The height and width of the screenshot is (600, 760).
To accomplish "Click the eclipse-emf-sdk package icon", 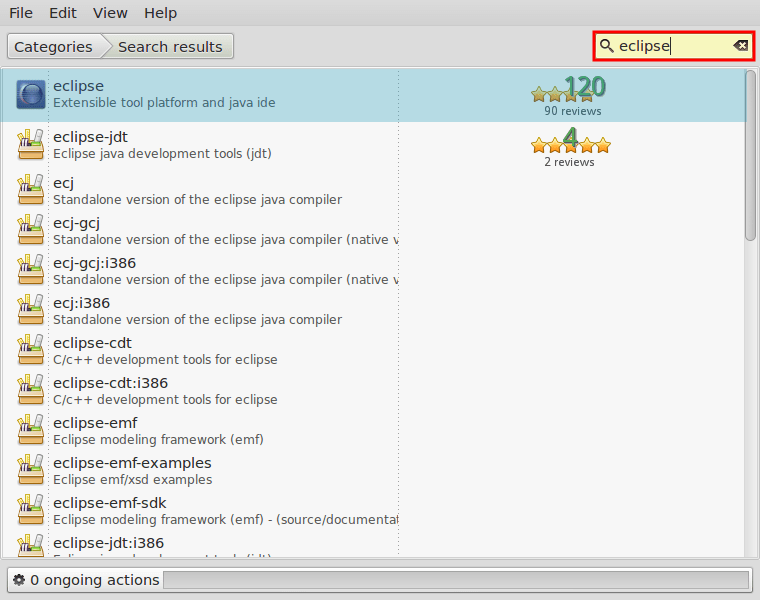I will (x=31, y=510).
